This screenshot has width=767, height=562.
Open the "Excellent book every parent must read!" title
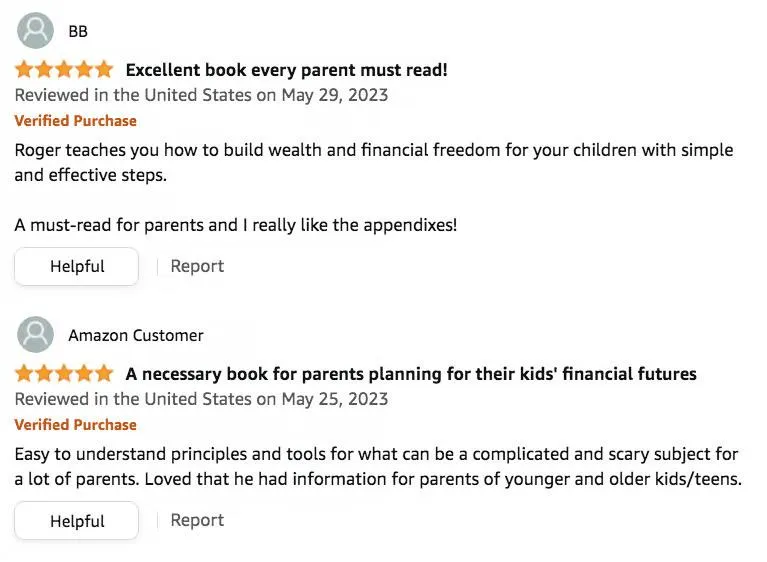pyautogui.click(x=286, y=70)
